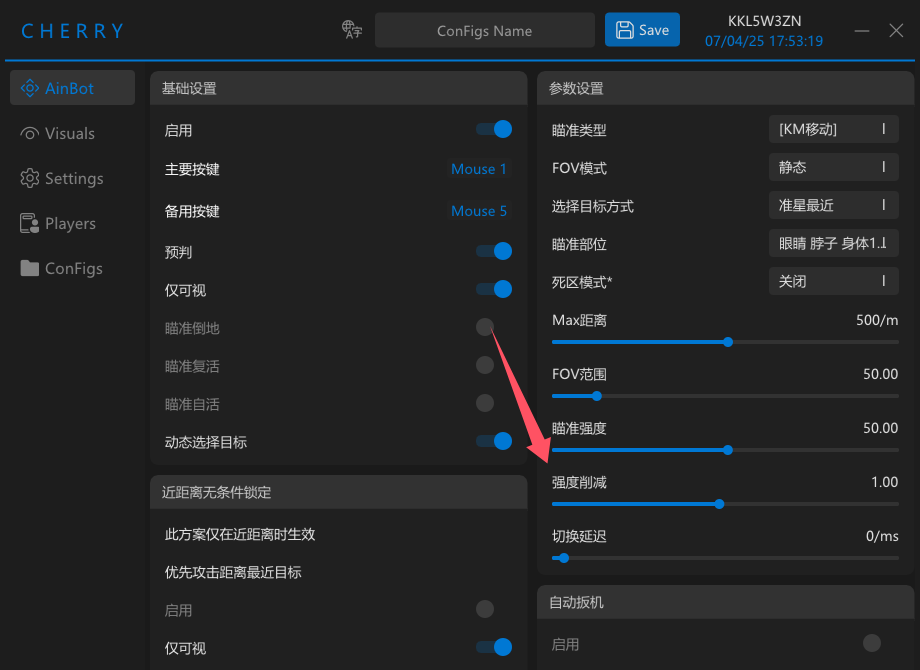Toggle 仅可视 switch in 近距离无条件锁定
This screenshot has height=670, width=920.
tap(494, 647)
